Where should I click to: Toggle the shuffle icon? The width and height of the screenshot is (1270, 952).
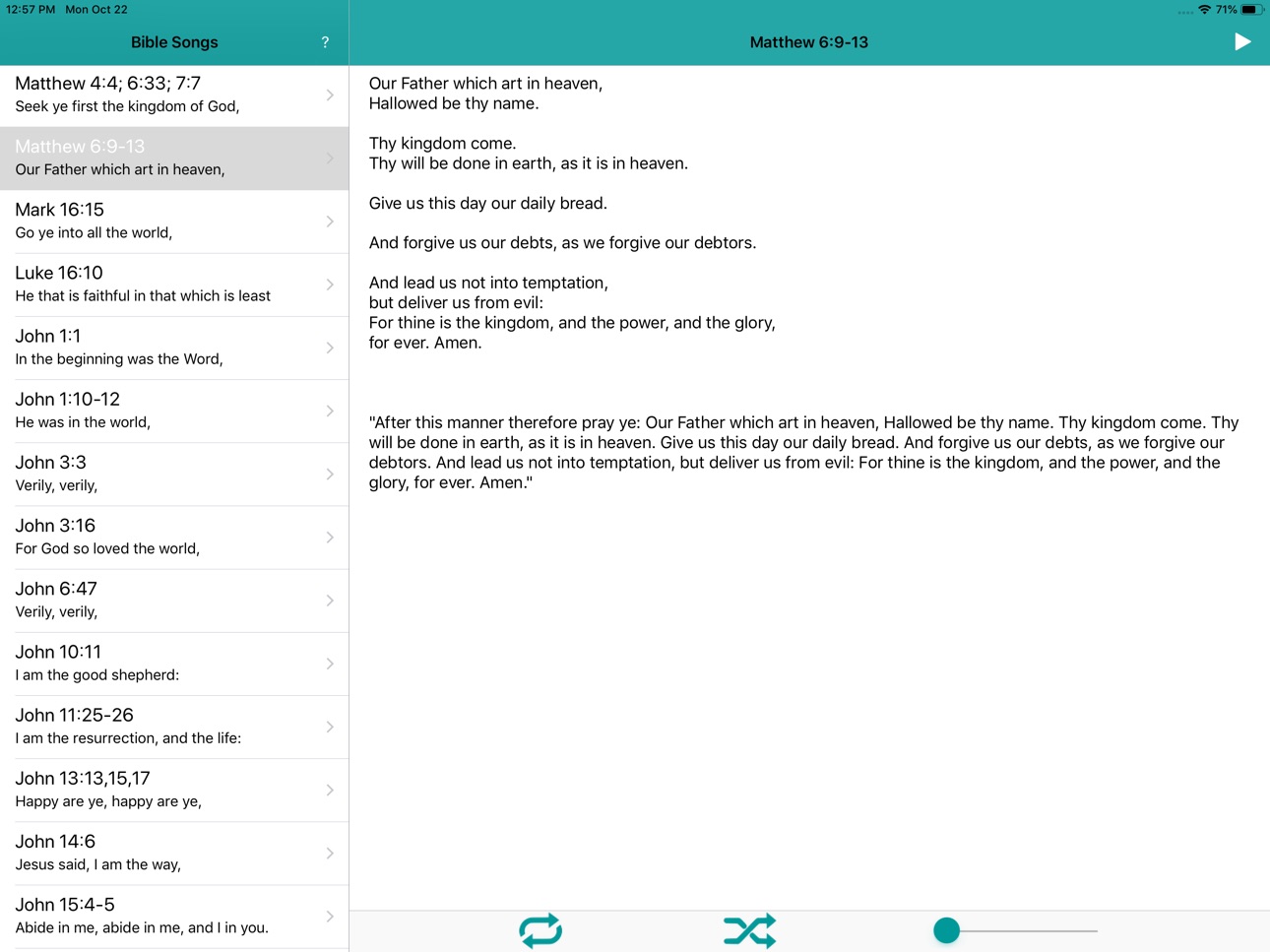(750, 930)
